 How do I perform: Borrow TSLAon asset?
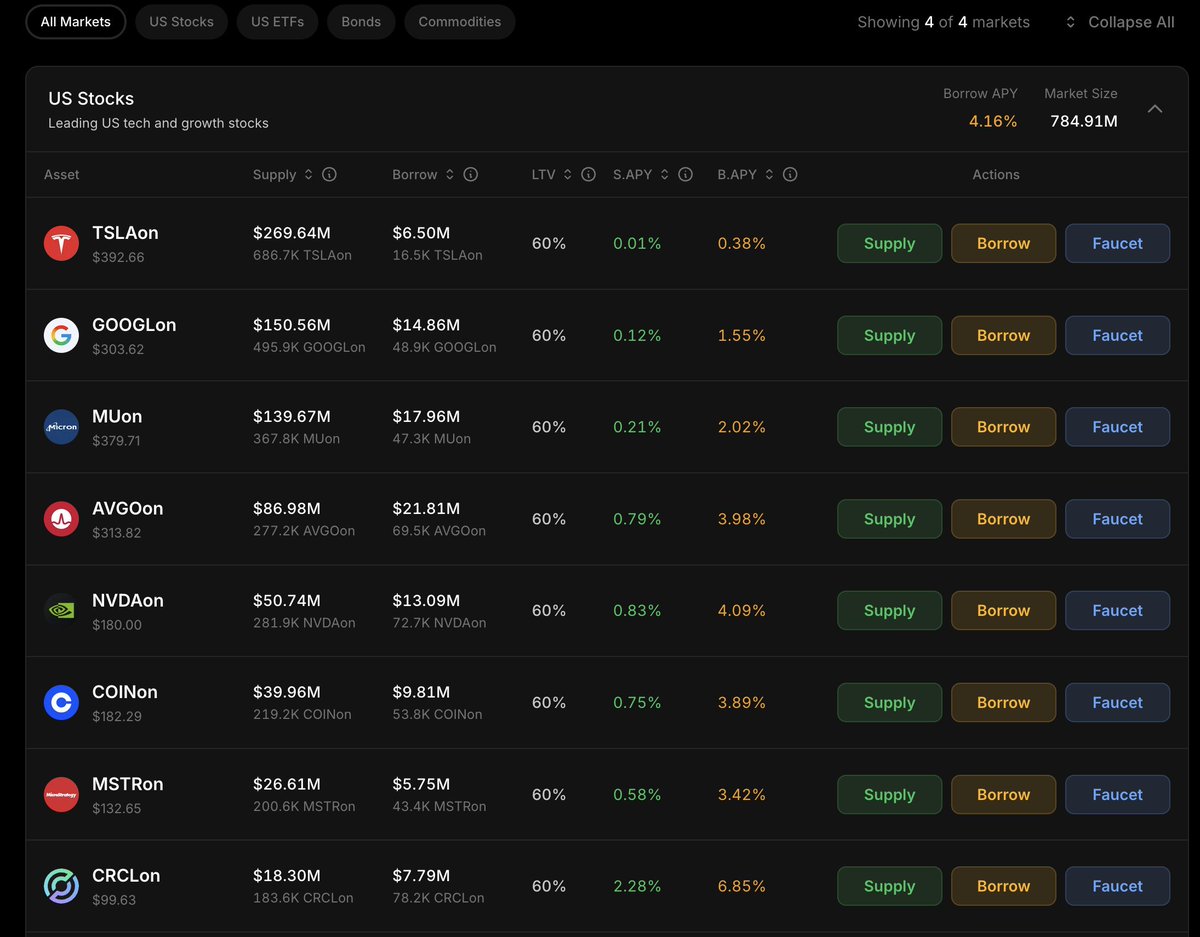1003,243
